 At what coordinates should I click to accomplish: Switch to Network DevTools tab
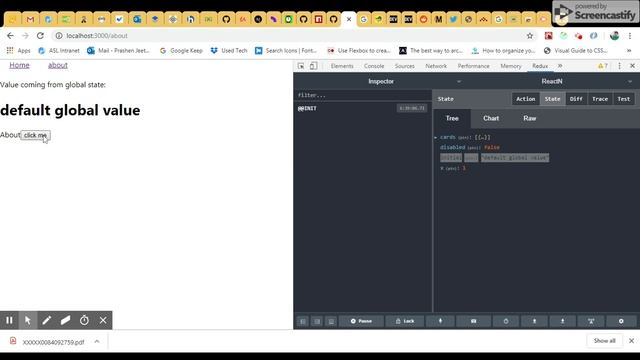[x=436, y=66]
